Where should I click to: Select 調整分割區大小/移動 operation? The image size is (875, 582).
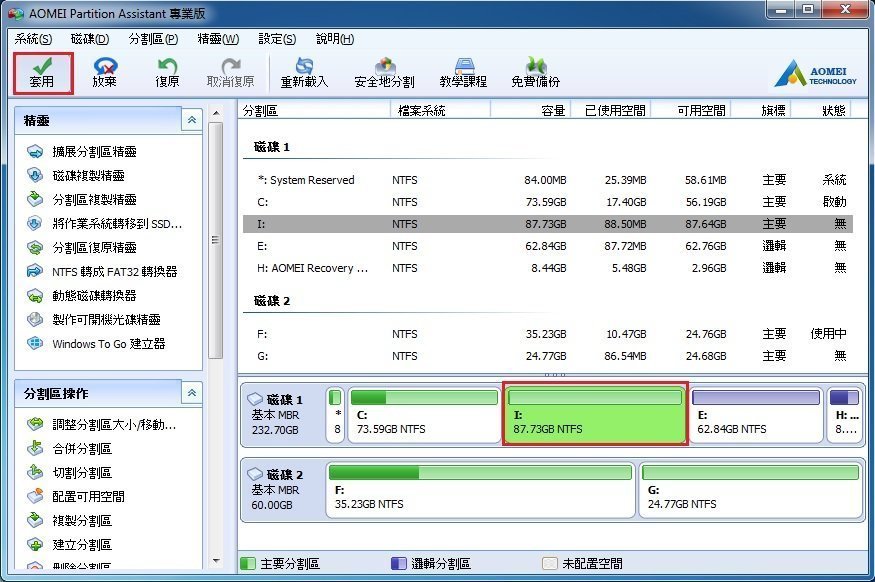pos(102,425)
